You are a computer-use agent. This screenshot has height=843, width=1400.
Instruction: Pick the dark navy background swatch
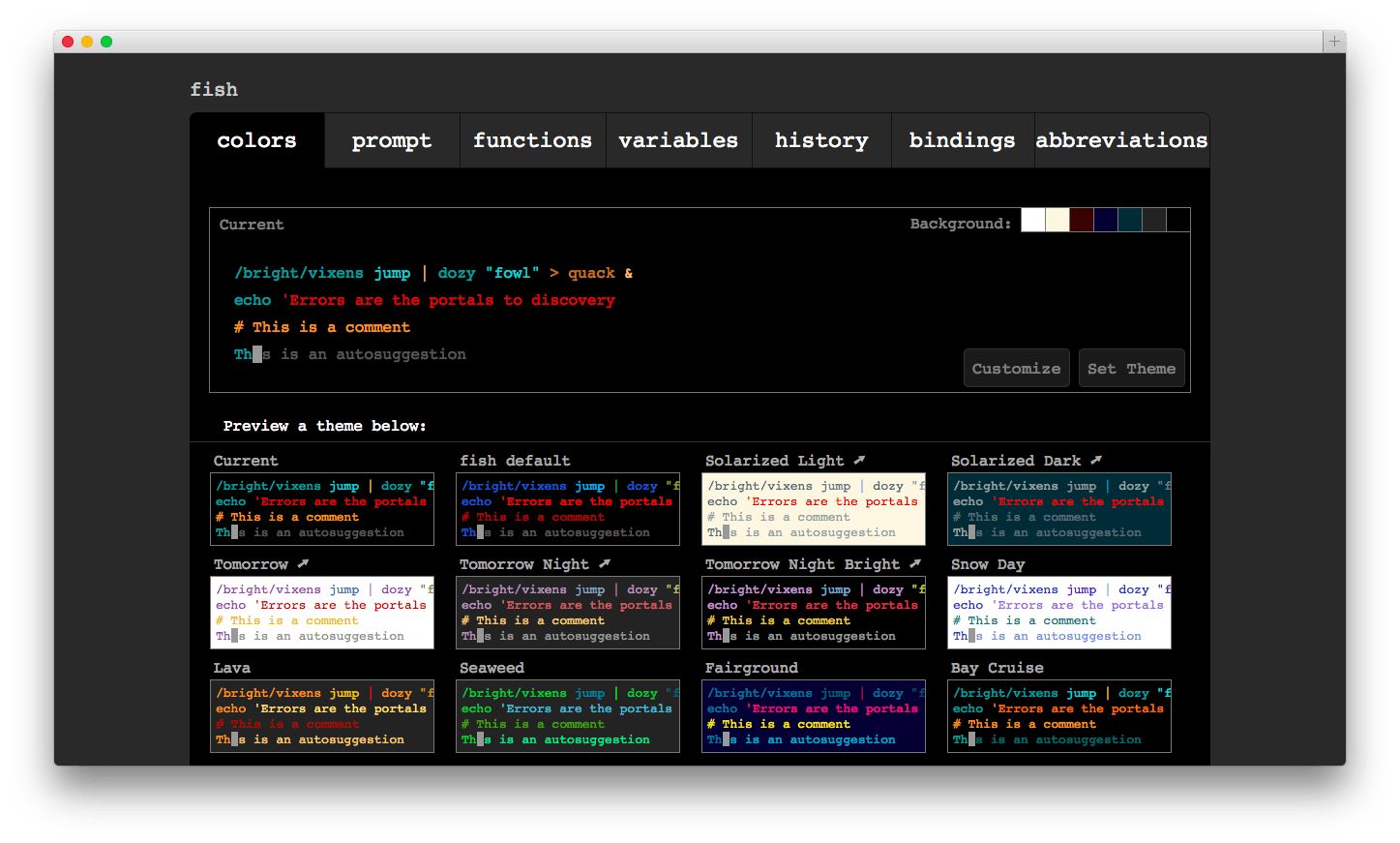(x=1106, y=220)
